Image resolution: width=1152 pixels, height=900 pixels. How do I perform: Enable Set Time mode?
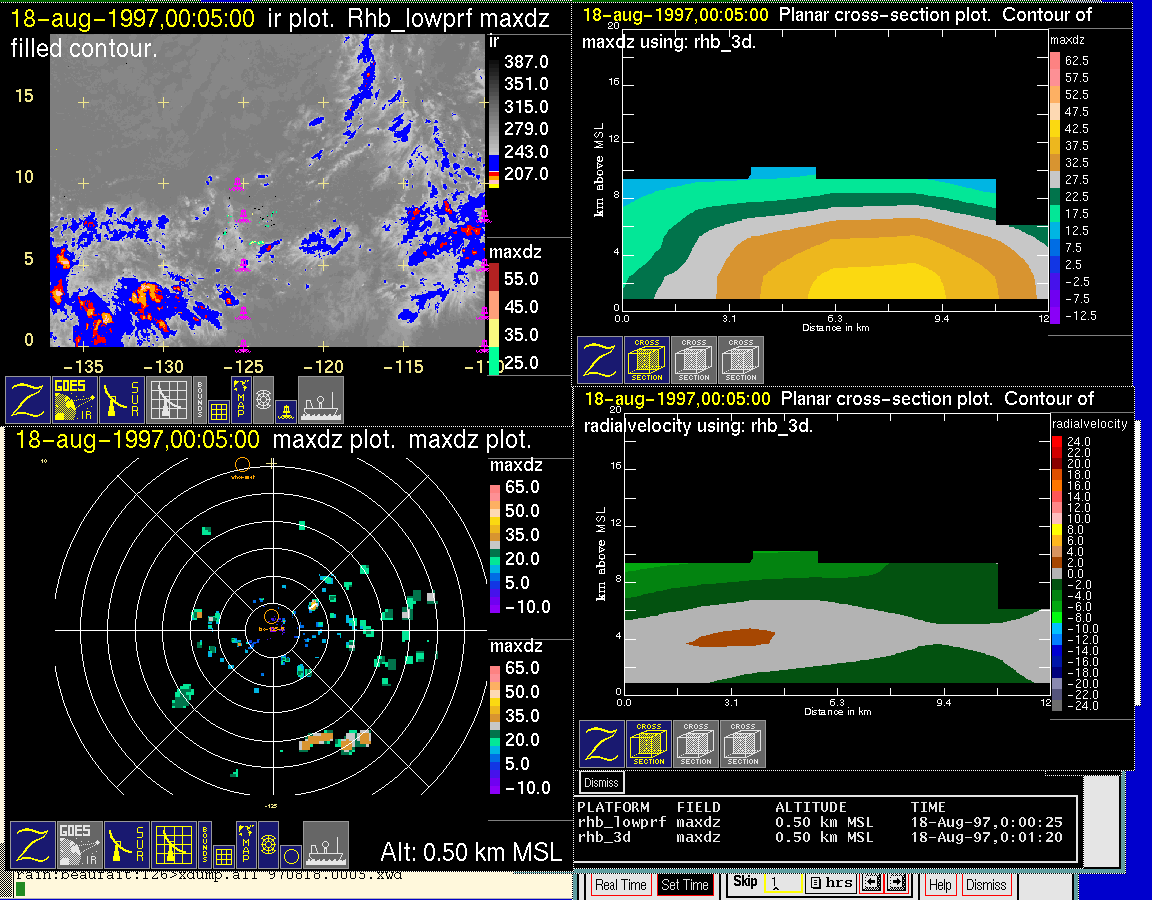685,885
